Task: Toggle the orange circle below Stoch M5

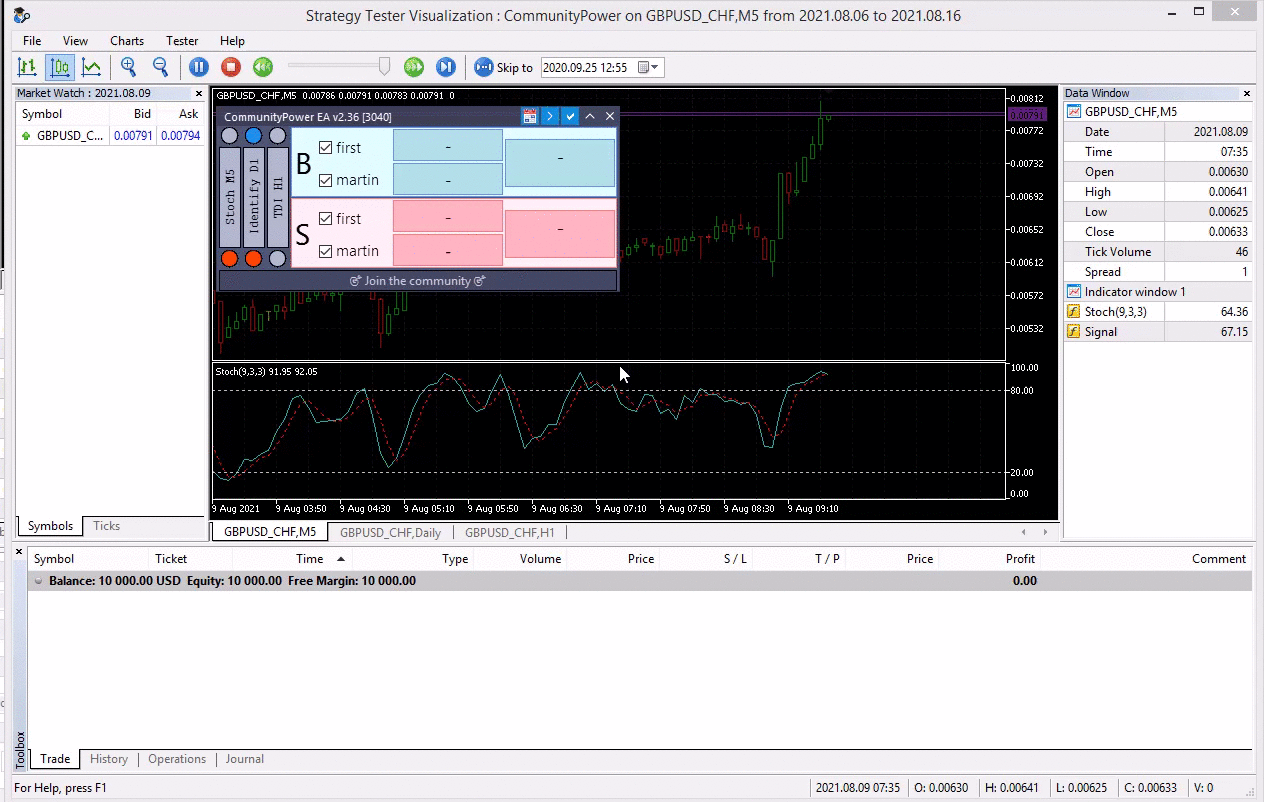Action: 230,259
